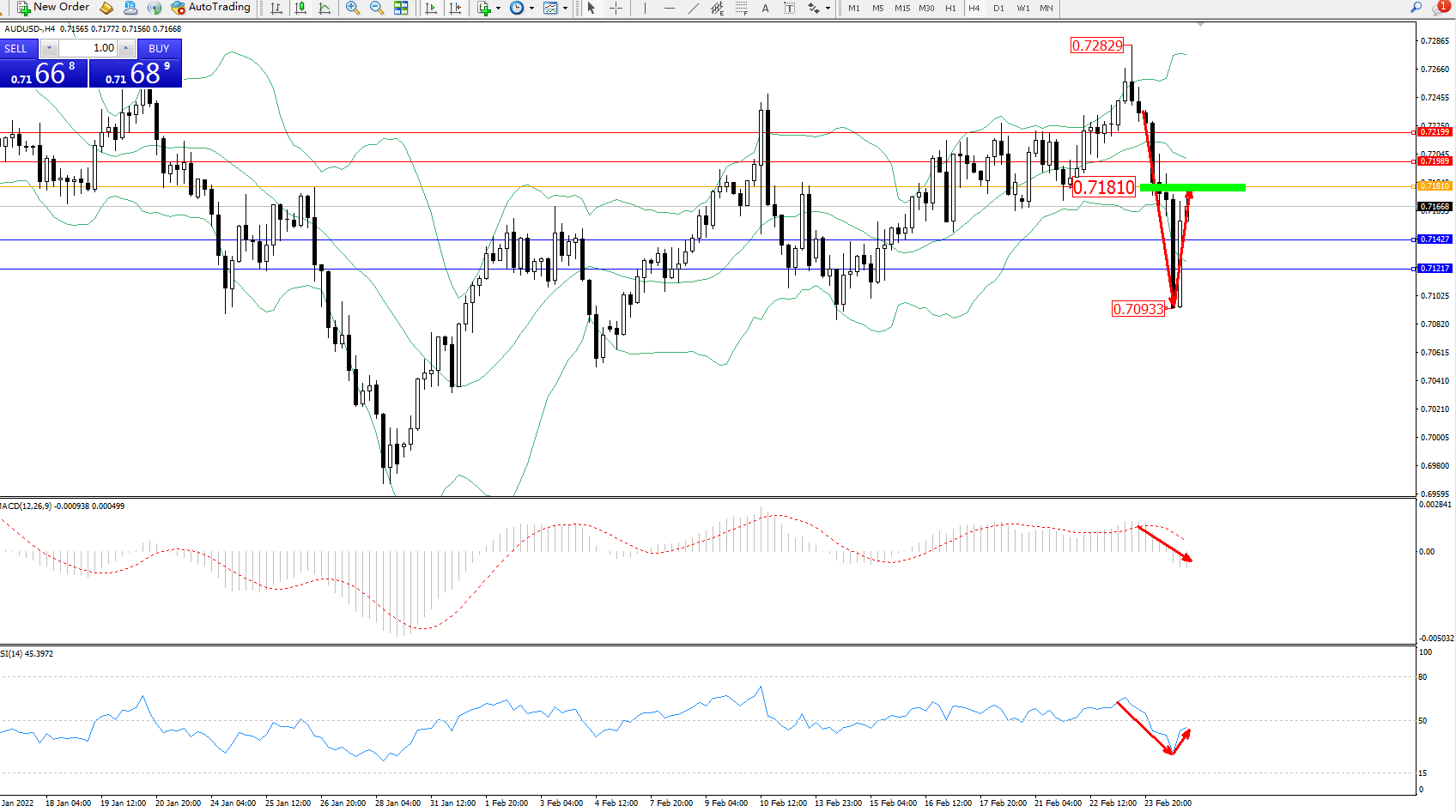Viewport: 1456px width, 812px height.
Task: Open the search magnifier icon
Action: pyautogui.click(x=1416, y=8)
